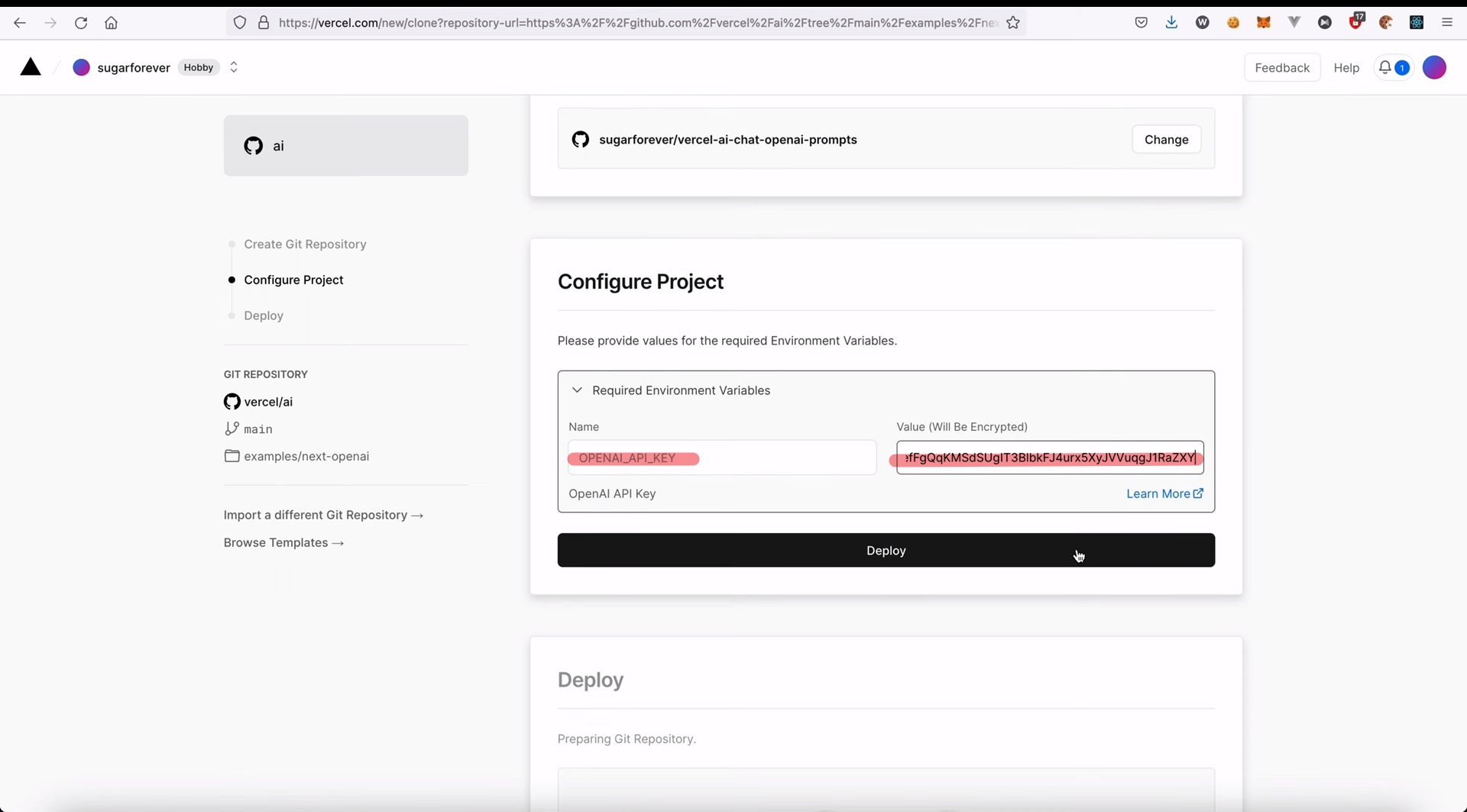Click the Help menu item

point(1346,68)
